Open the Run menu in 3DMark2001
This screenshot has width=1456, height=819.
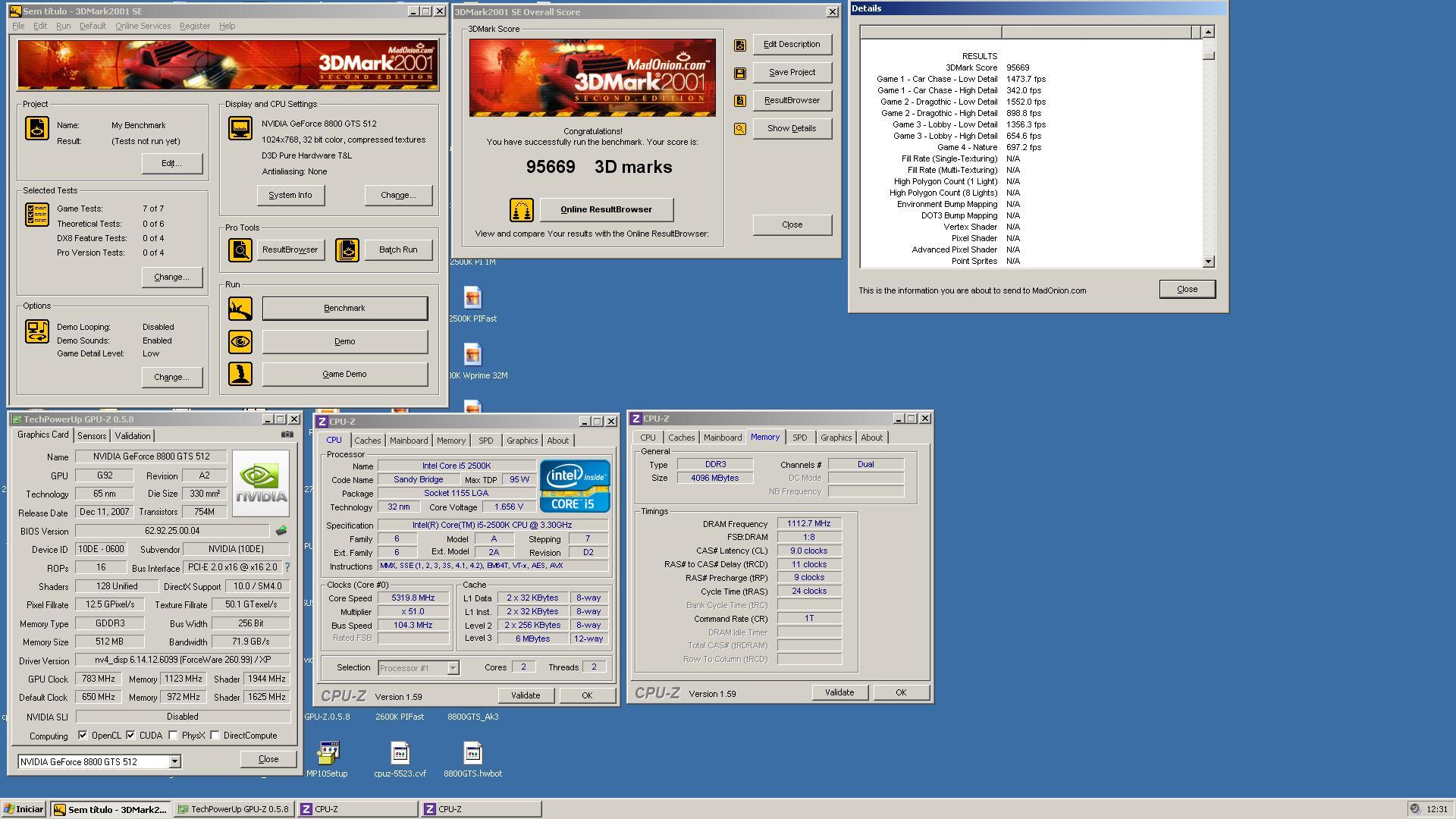coord(64,26)
